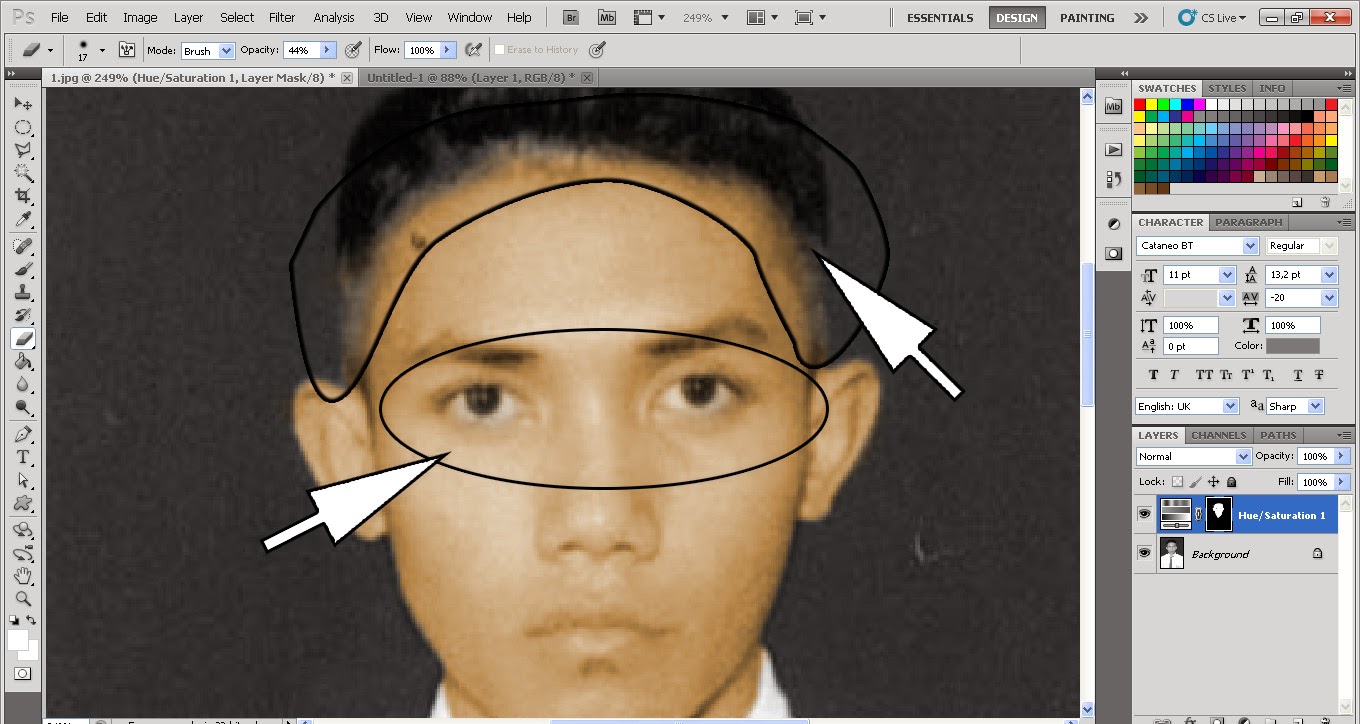
Task: Toggle lock transparent pixels
Action: tap(1177, 482)
